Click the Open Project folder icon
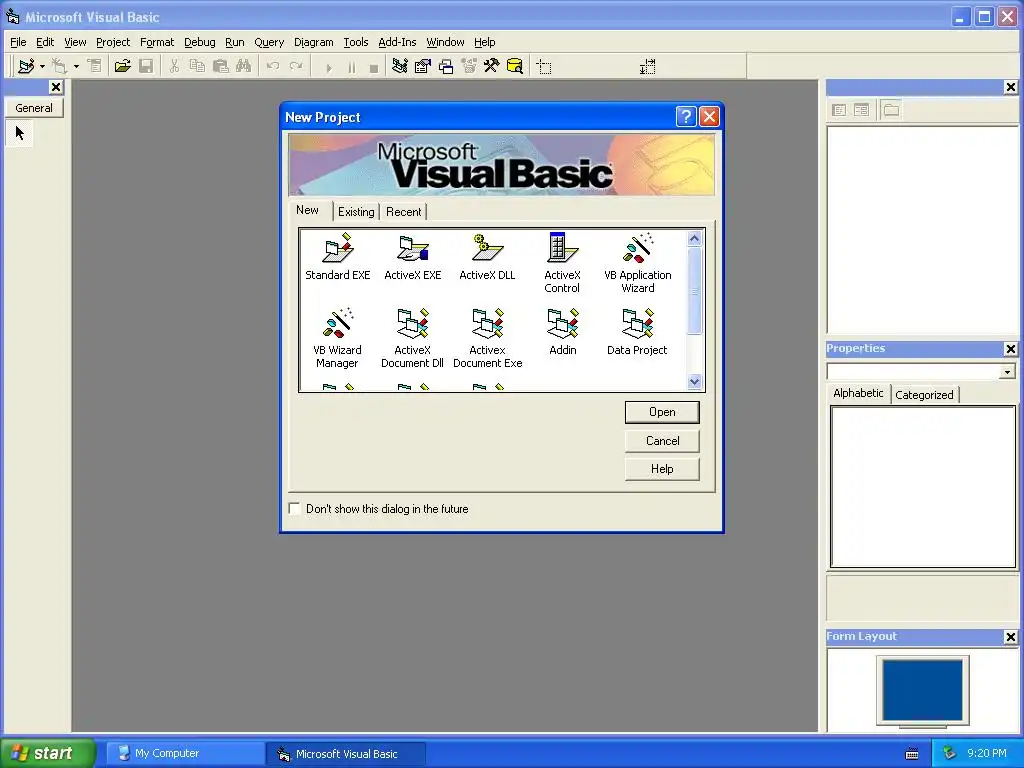1024x768 pixels. pos(123,66)
